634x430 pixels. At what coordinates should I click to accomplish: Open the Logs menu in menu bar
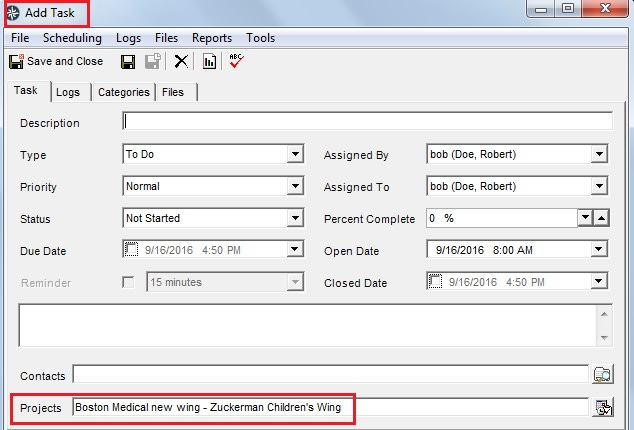pos(128,38)
